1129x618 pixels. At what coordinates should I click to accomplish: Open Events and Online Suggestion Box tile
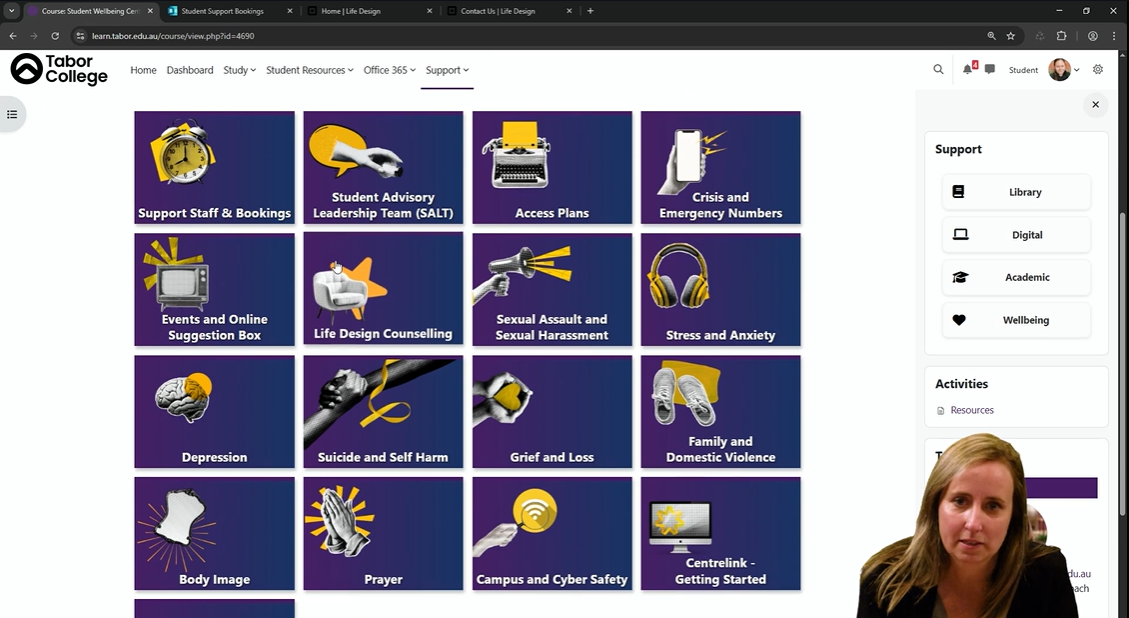coord(215,290)
